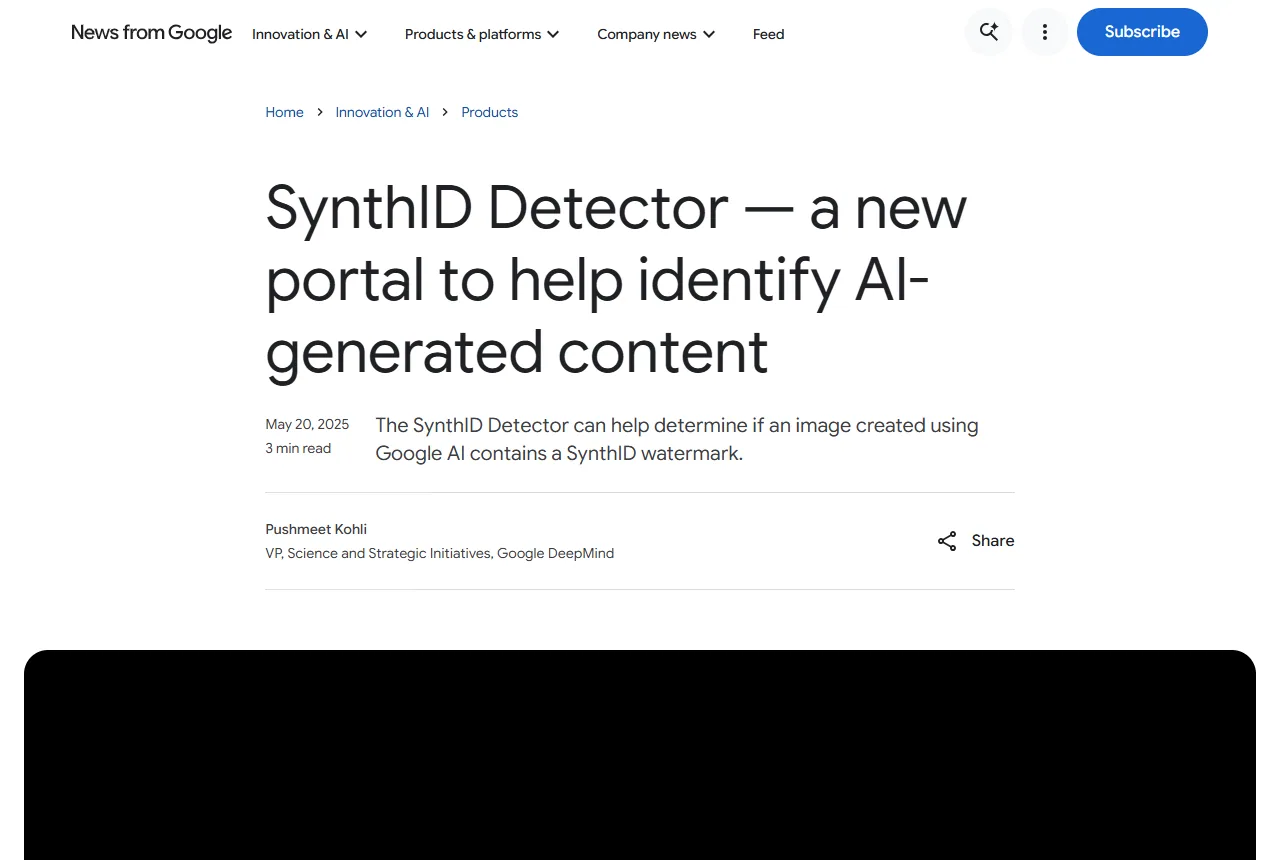Viewport: 1280px width, 860px height.
Task: Click the May 20, 2025 date
Action: pos(307,424)
